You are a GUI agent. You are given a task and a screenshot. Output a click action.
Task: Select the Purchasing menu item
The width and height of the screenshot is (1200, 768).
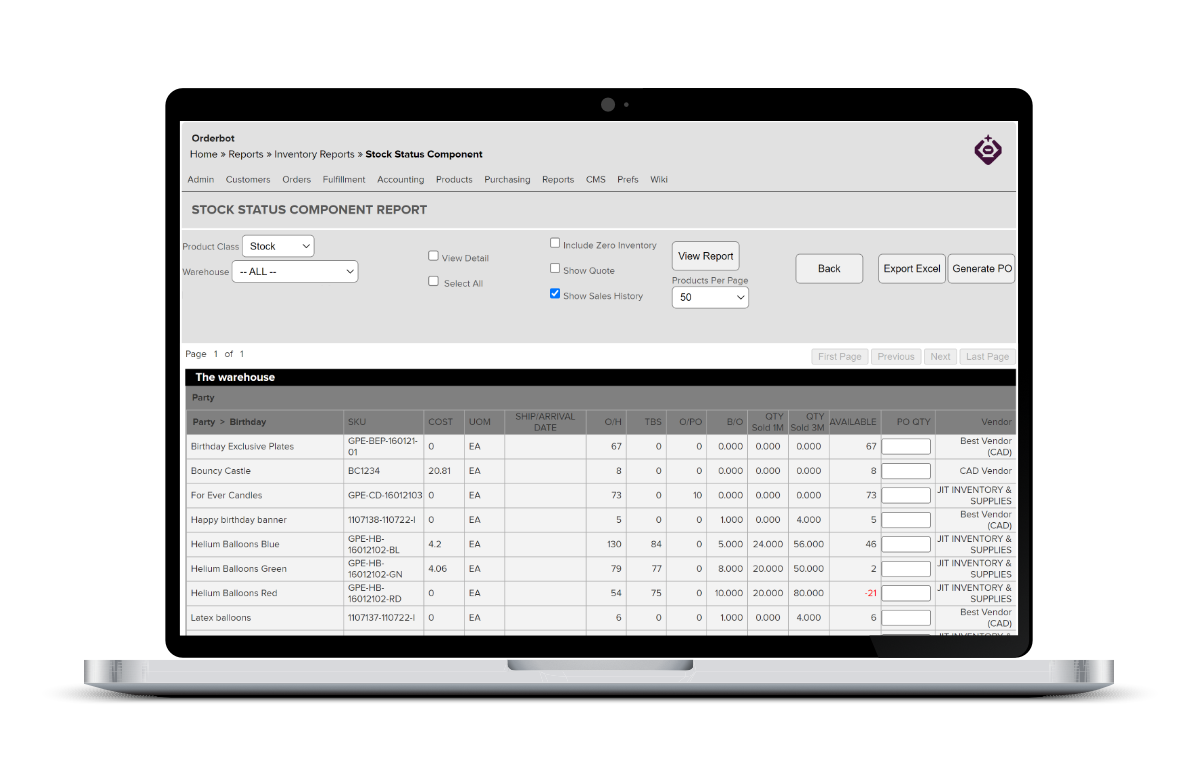coord(507,179)
